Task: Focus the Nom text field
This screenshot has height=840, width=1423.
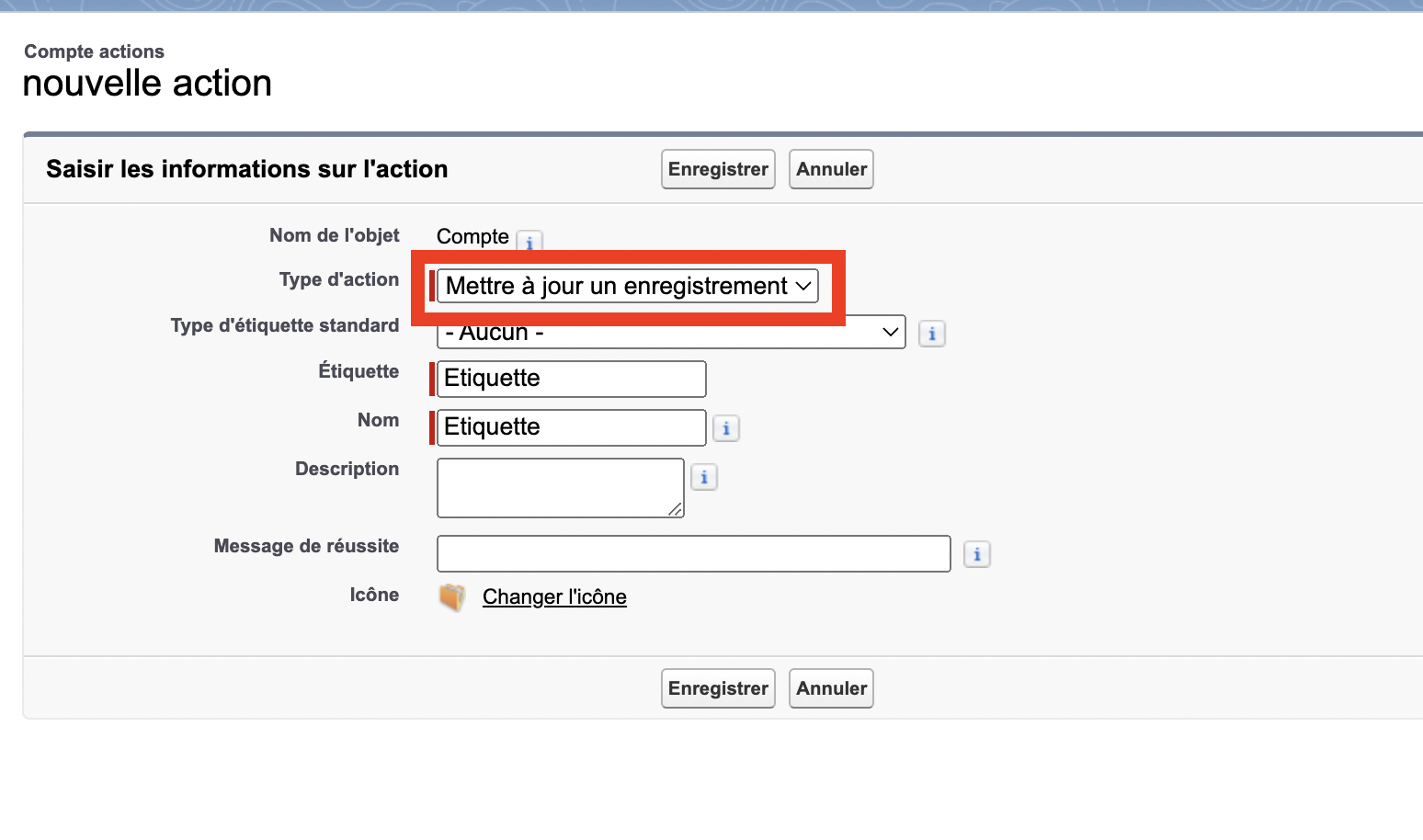Action: [x=572, y=427]
